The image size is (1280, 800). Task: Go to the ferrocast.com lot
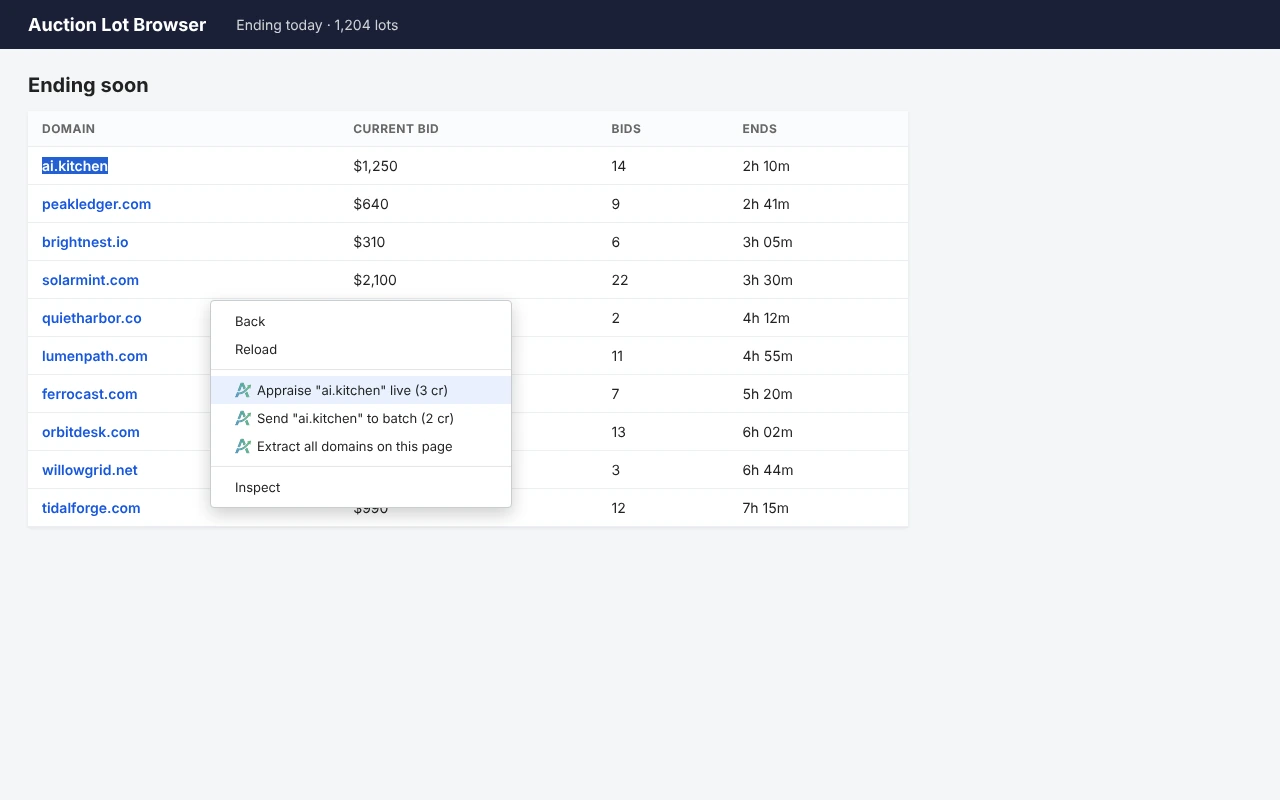[x=90, y=394]
